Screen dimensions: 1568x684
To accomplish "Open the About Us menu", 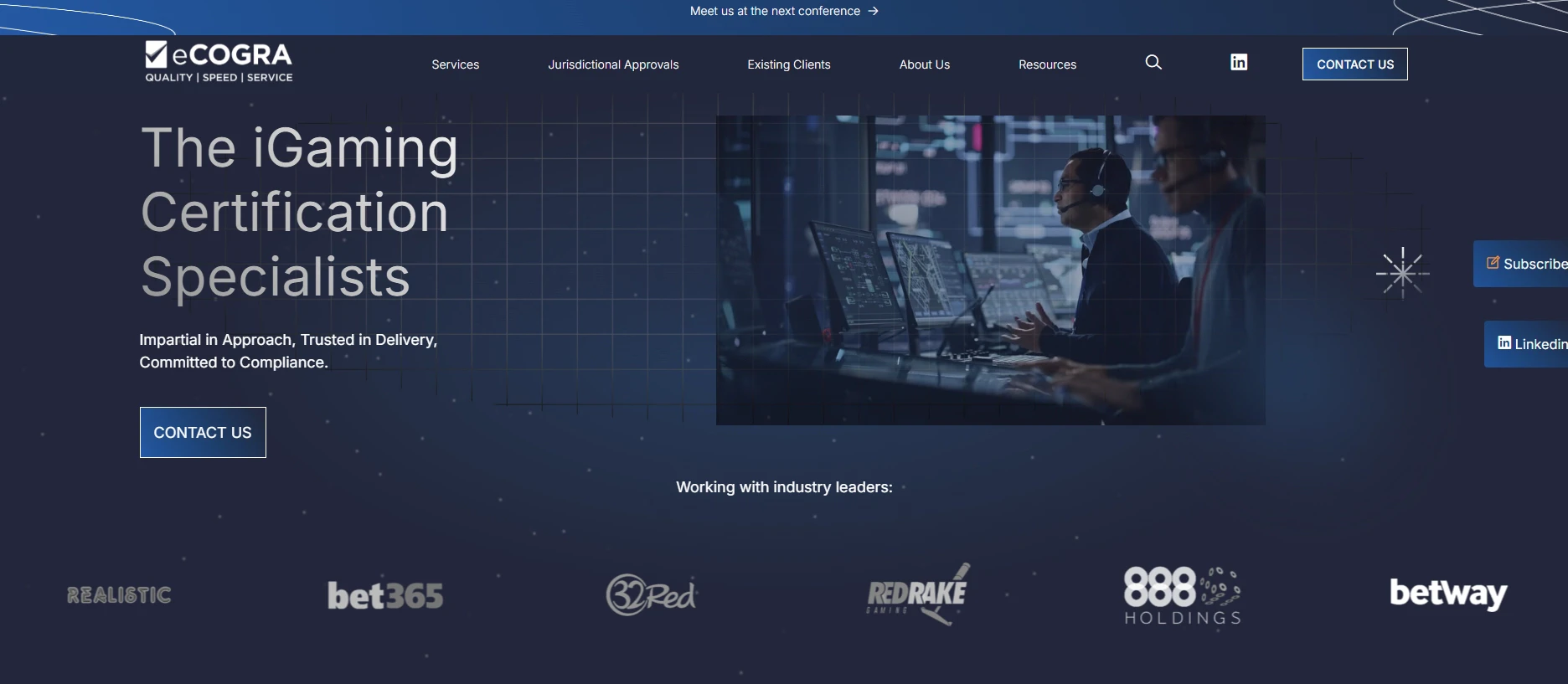I will coord(925,64).
